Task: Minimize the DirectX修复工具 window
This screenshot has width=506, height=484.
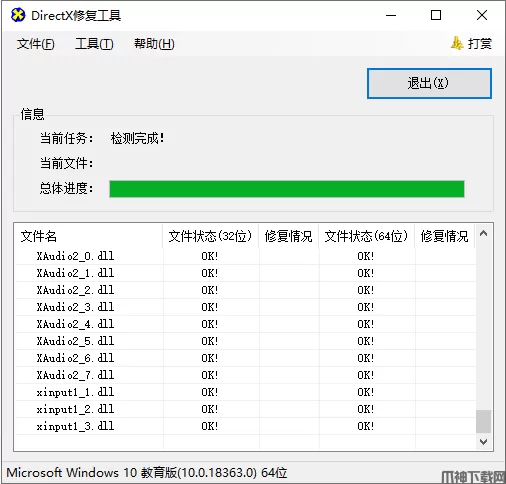Action: (x=391, y=15)
